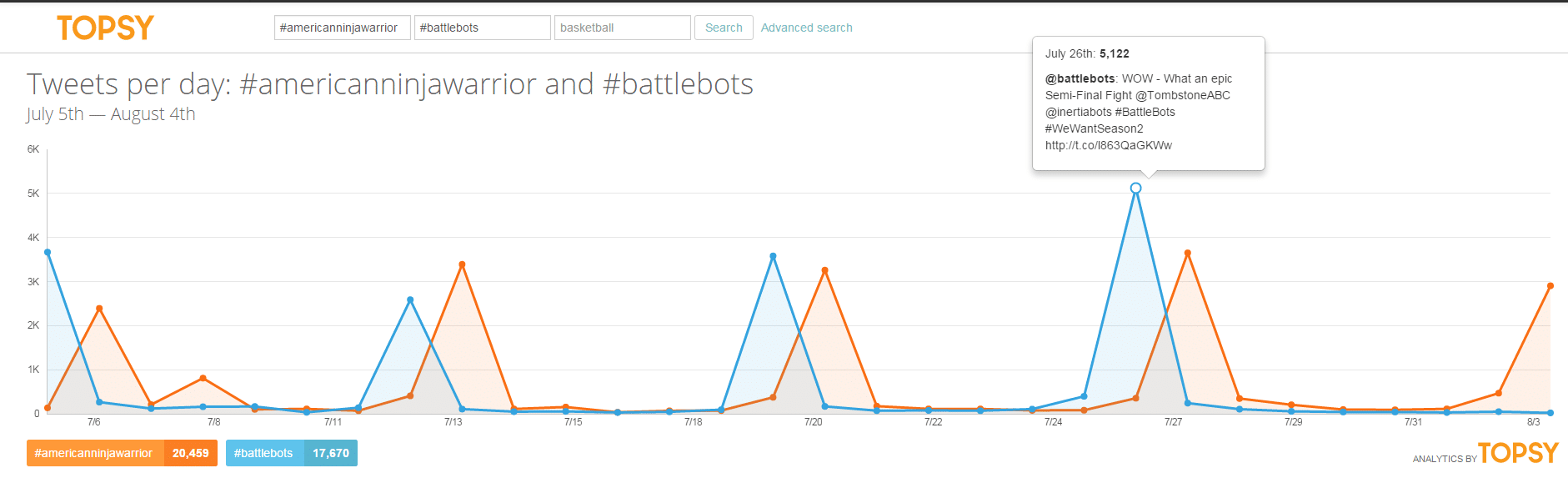Click the empty basketball placeholder search field
This screenshot has height=478, width=1568.
click(x=623, y=28)
